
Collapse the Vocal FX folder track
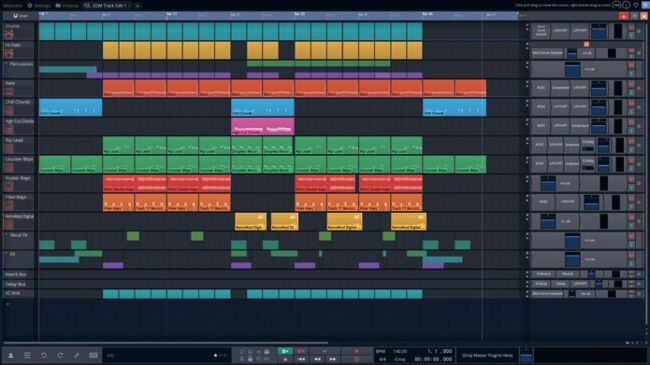pos(6,235)
